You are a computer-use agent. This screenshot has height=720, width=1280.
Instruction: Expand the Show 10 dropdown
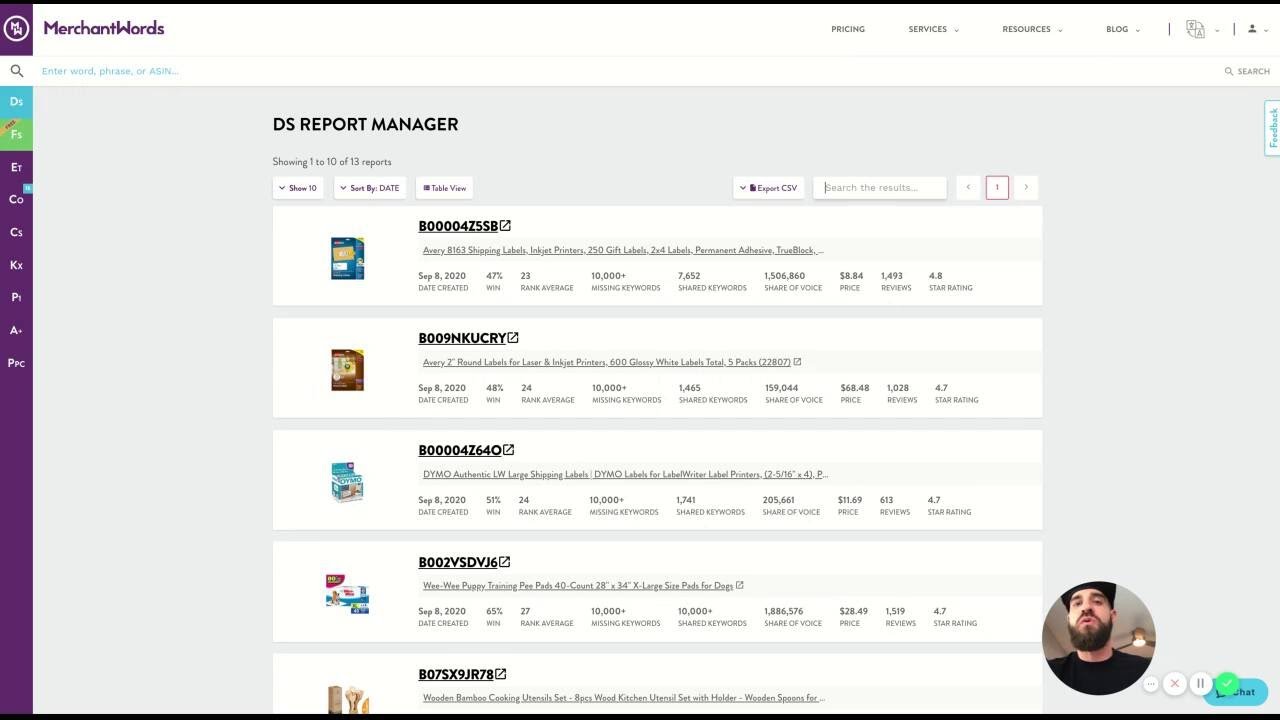click(x=298, y=188)
